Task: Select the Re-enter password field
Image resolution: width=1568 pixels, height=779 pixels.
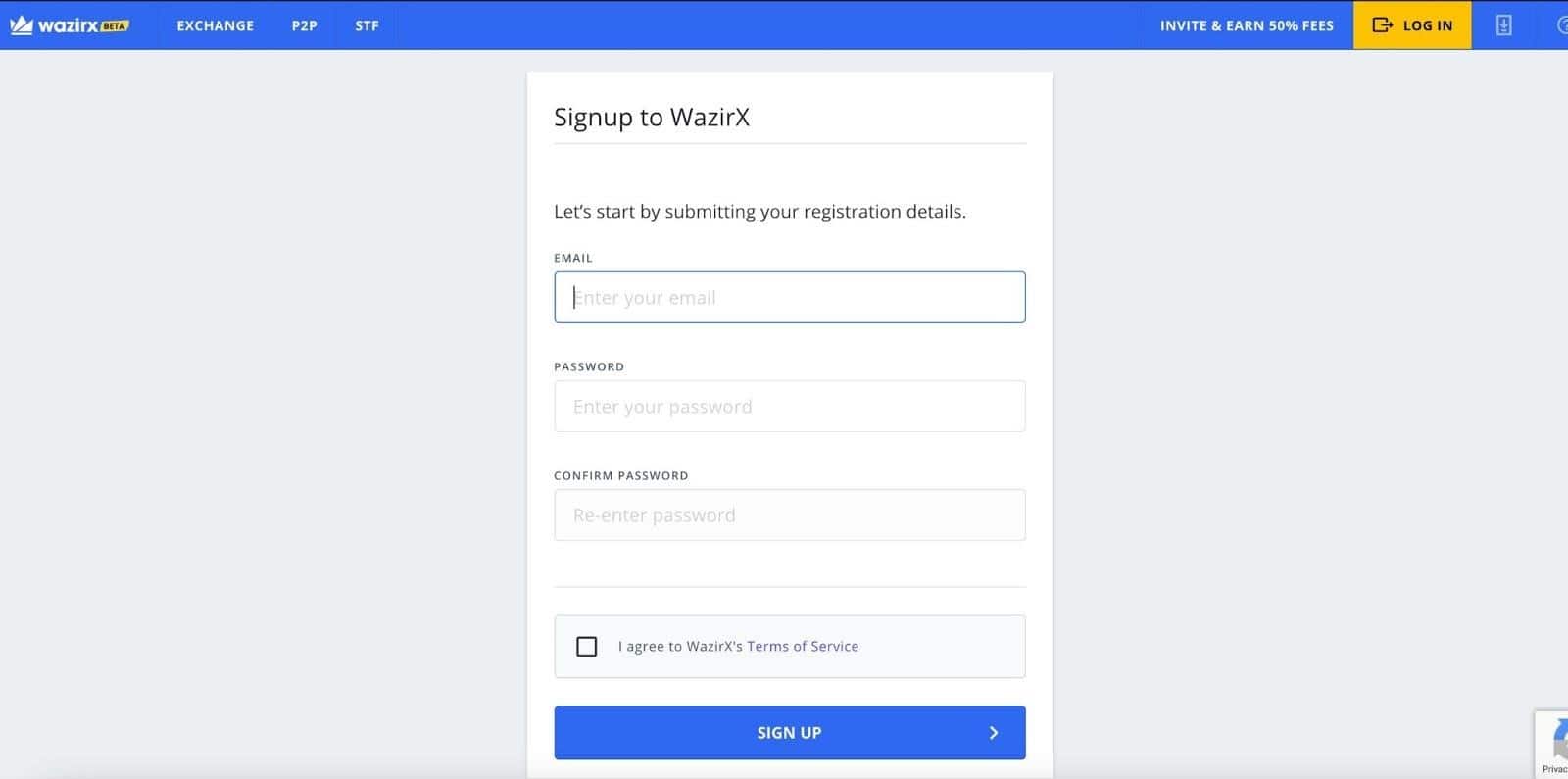Action: coord(790,515)
